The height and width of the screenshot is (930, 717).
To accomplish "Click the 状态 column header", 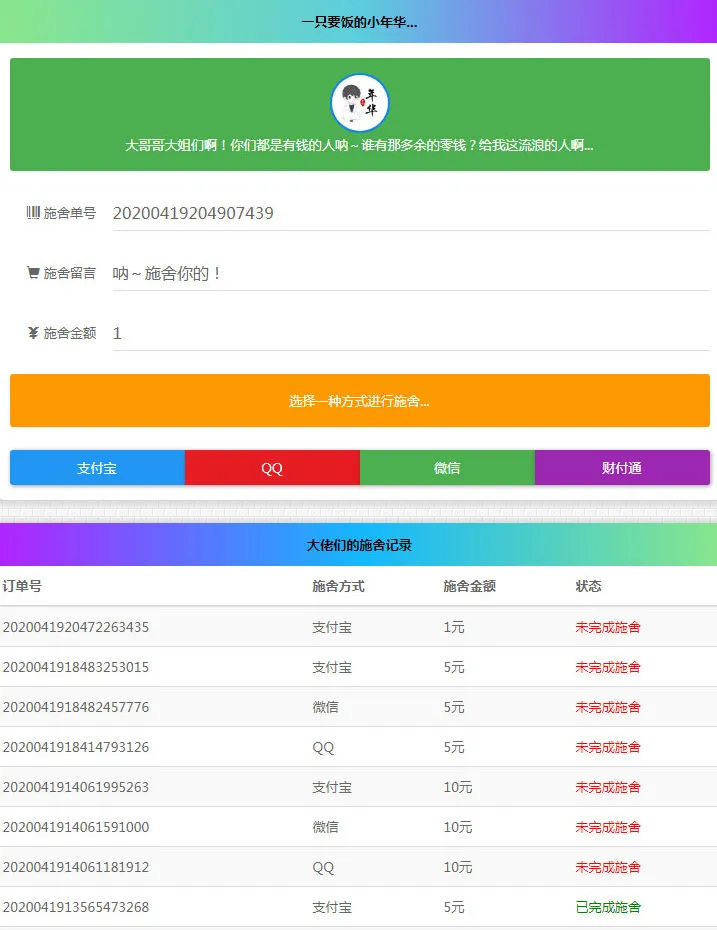I will [588, 586].
